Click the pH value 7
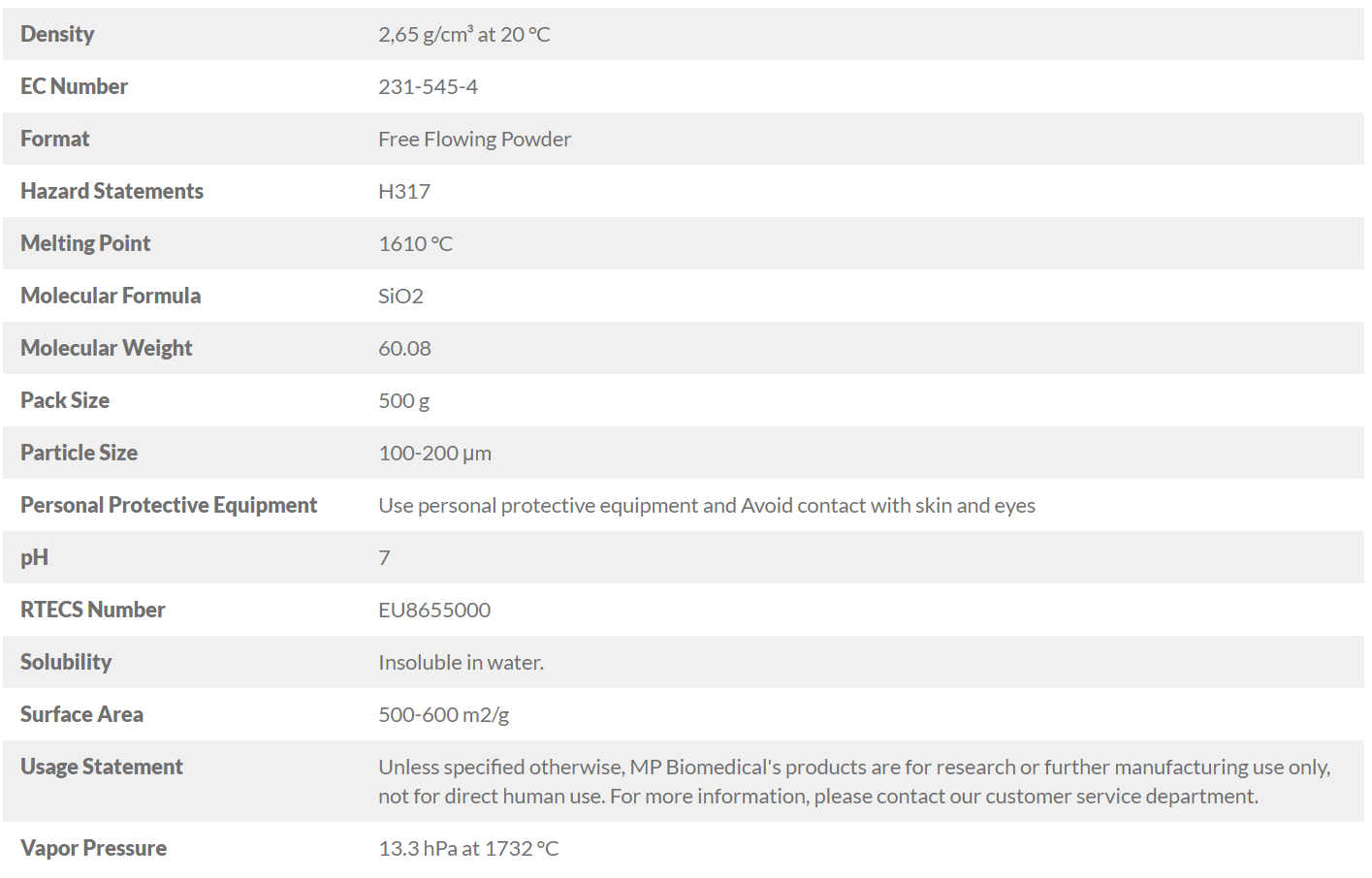This screenshot has height=878, width=1372. [x=384, y=557]
